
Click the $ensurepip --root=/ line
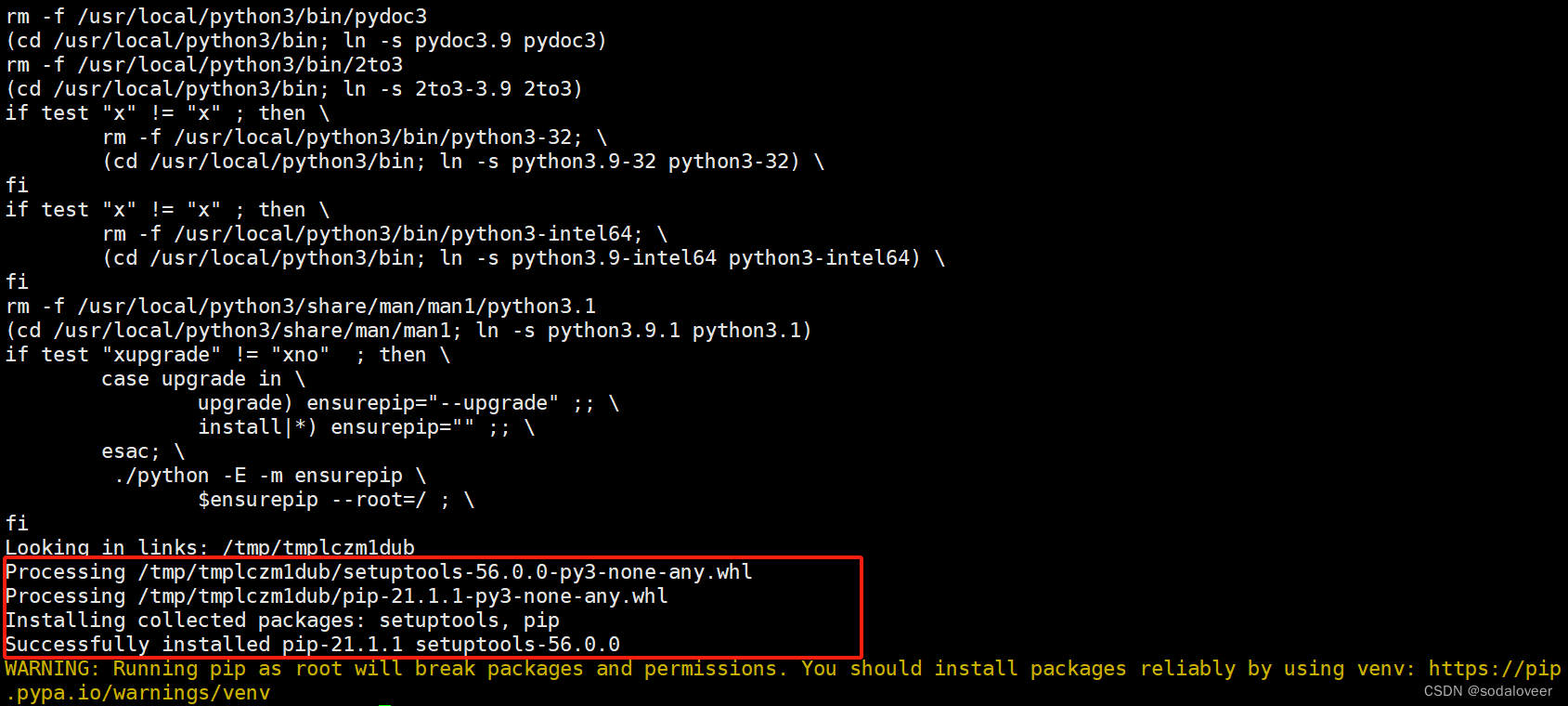[x=336, y=500]
